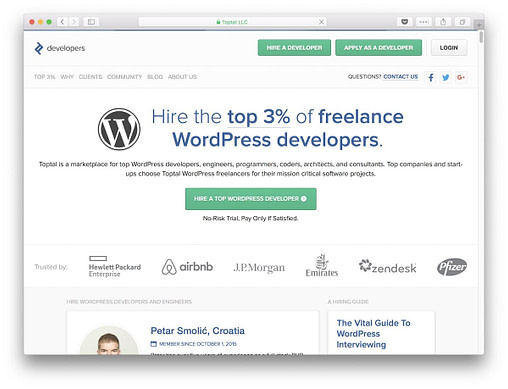Viewport: 508px width, 389px height.
Task: Open Toptal's Google Plus icon
Action: click(461, 77)
